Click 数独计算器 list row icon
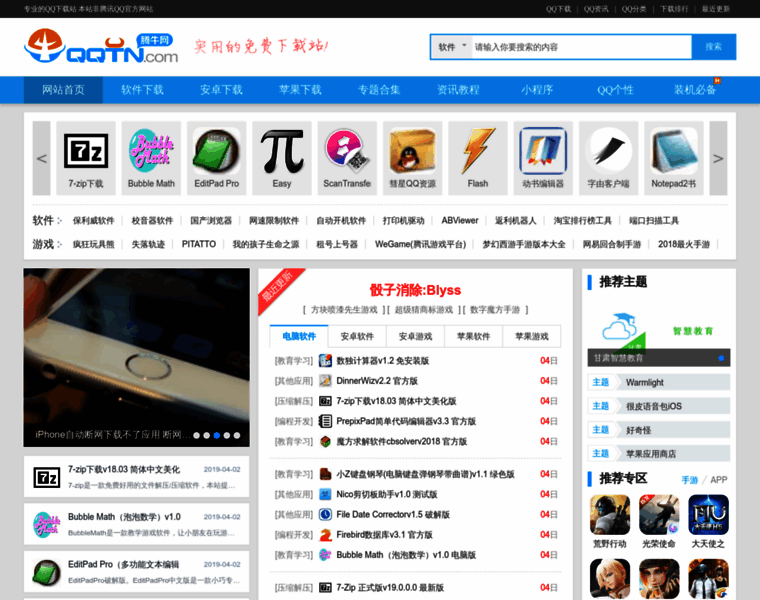Viewport: 760px width, 600px height. [325, 361]
